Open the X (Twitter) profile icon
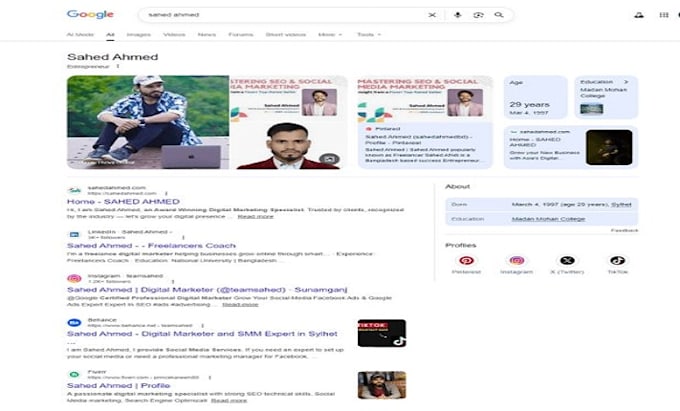 [567, 260]
